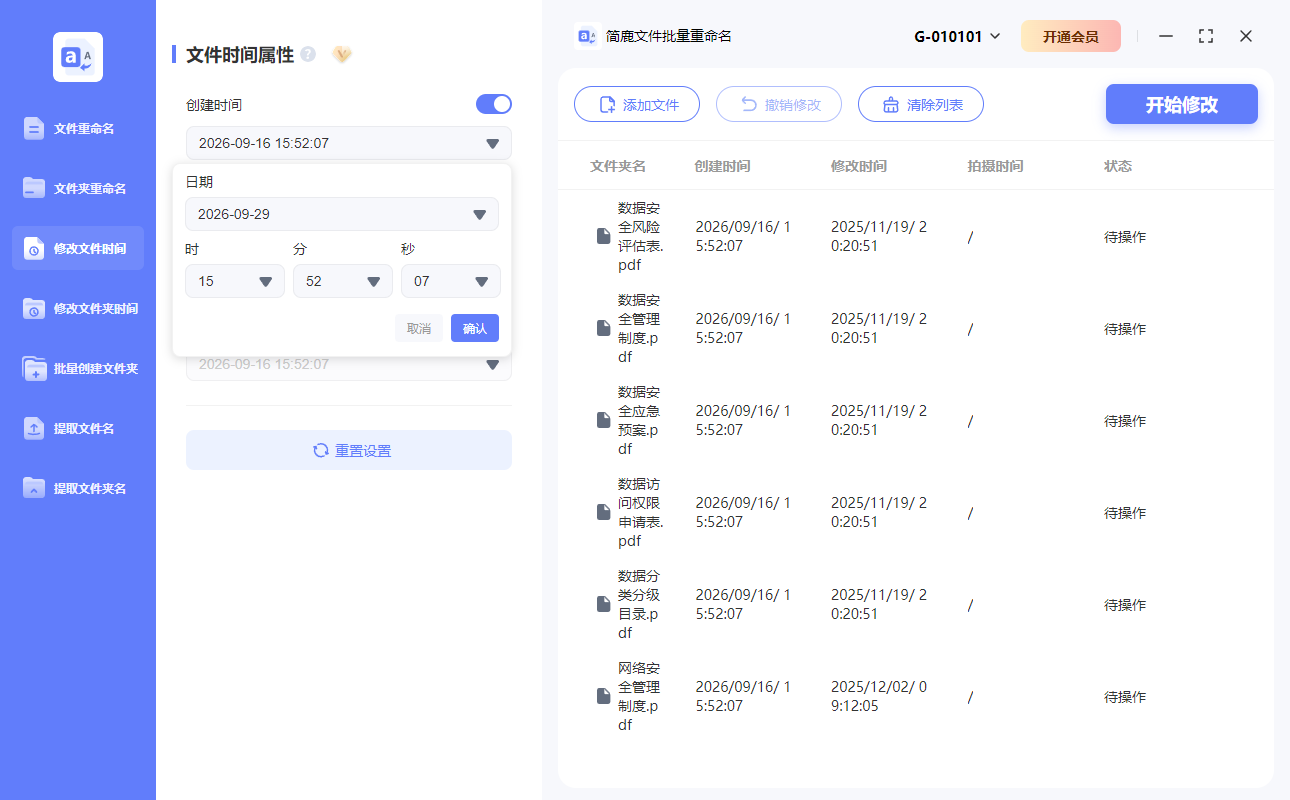Click modified time 2025/12/02 09:12:05
Screen dimensions: 1290x800
tap(879, 697)
